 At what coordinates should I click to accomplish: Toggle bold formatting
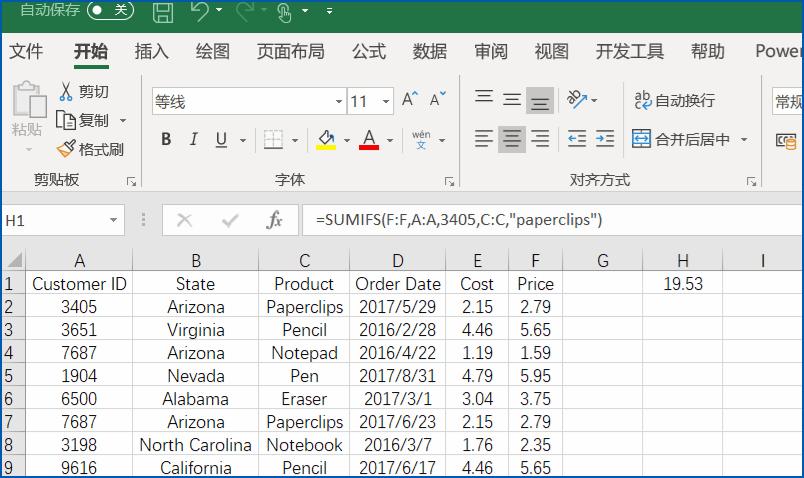[166, 139]
